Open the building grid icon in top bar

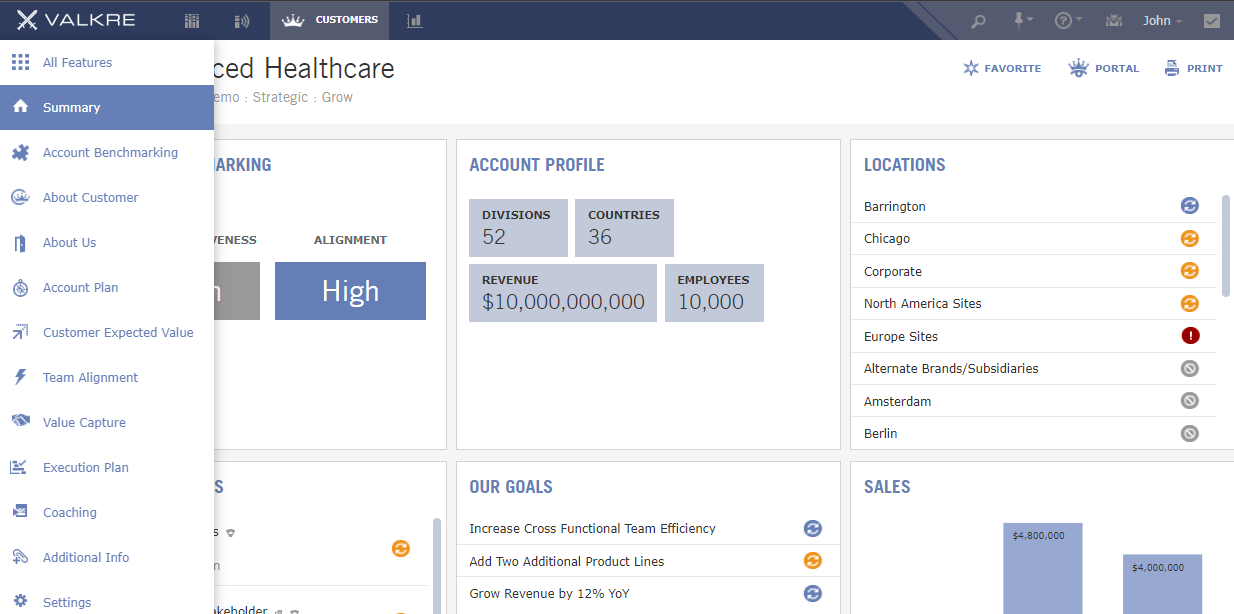click(193, 20)
